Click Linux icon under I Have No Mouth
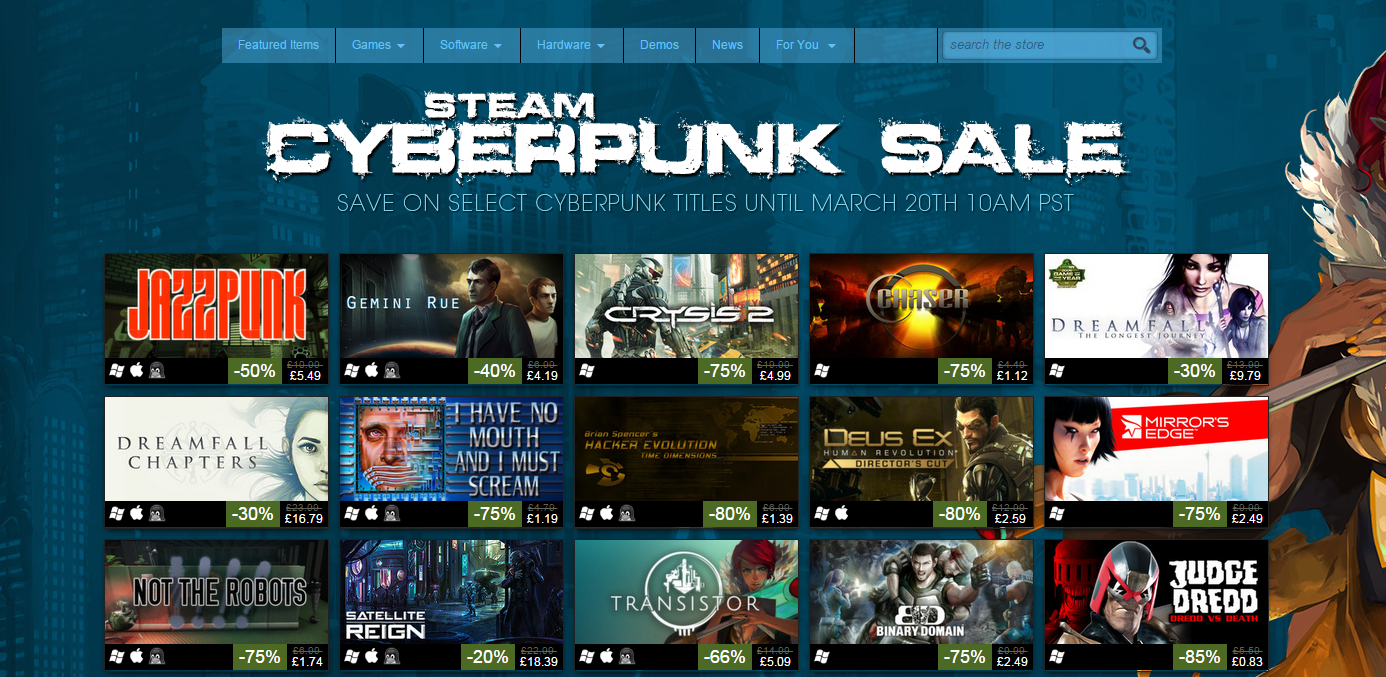 pos(391,514)
